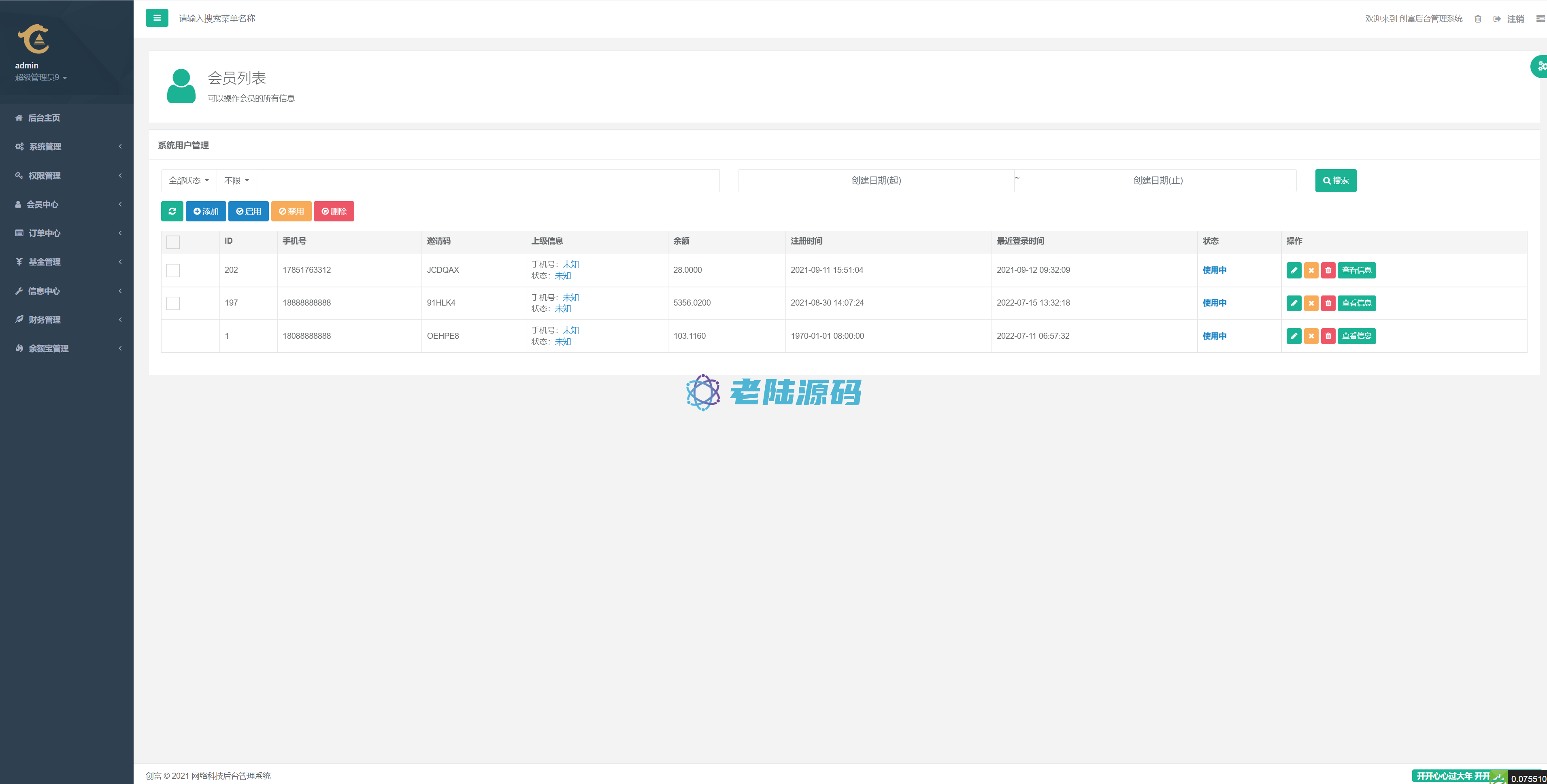
Task: Click red trash icon for ID 197
Action: tap(1328, 303)
